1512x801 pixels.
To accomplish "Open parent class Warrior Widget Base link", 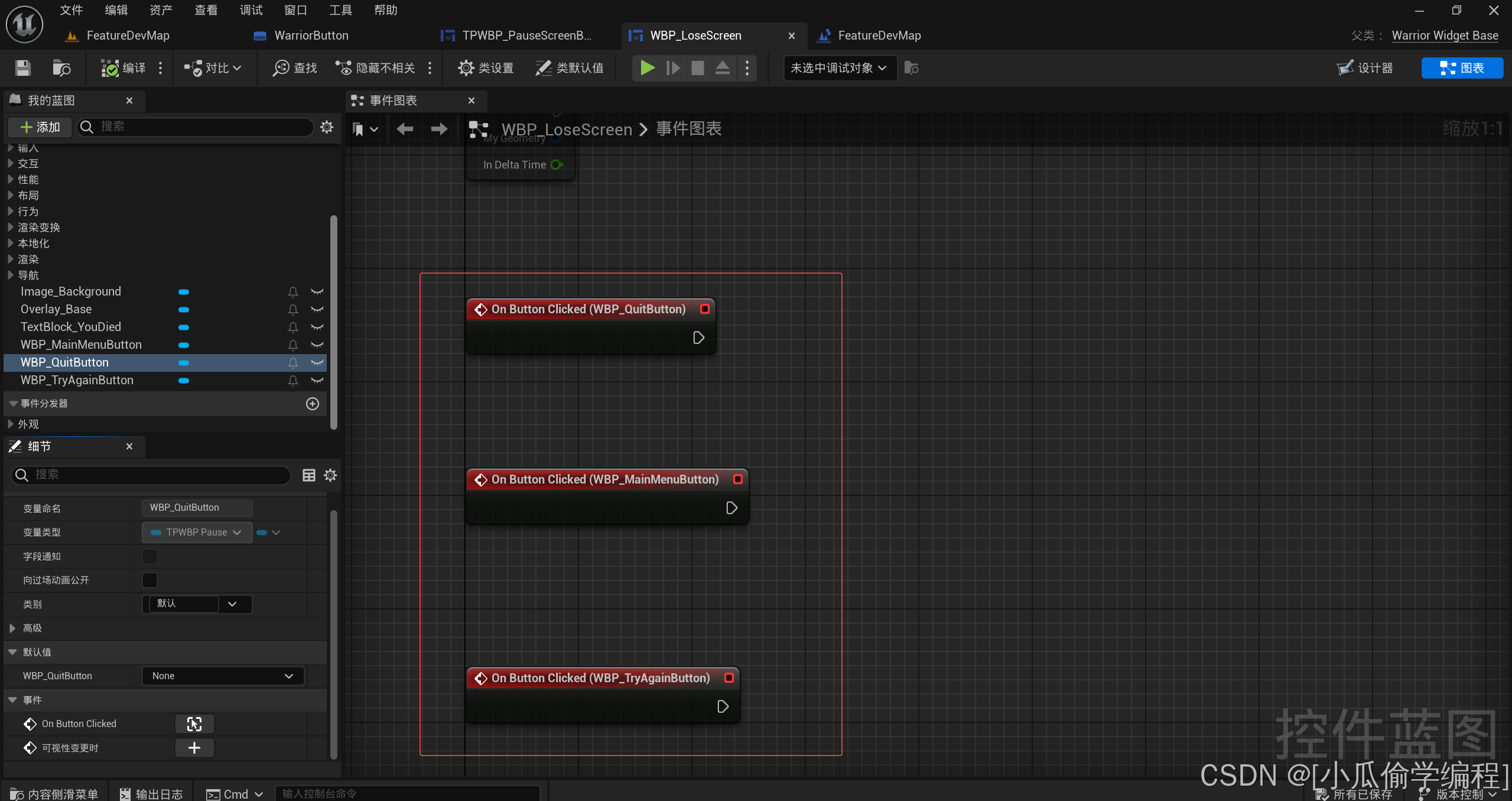I will pyautogui.click(x=1445, y=35).
